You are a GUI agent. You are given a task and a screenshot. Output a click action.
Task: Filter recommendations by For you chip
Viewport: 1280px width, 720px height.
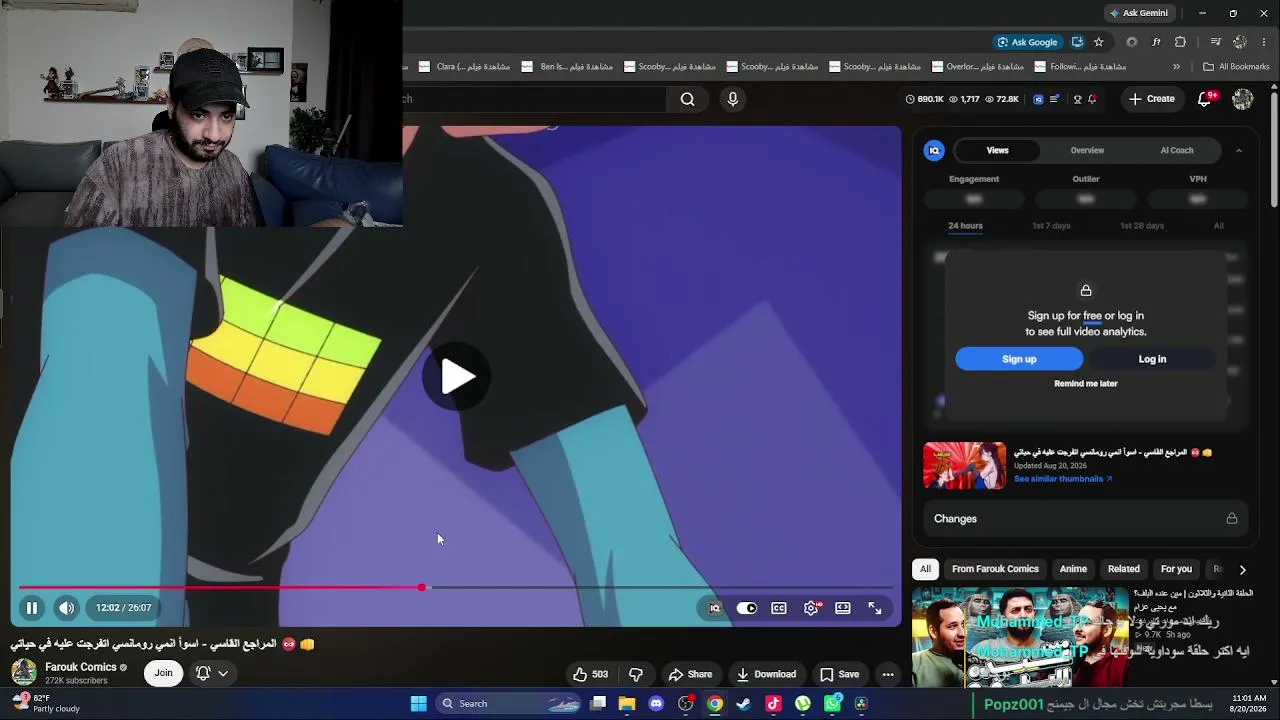[1176, 569]
